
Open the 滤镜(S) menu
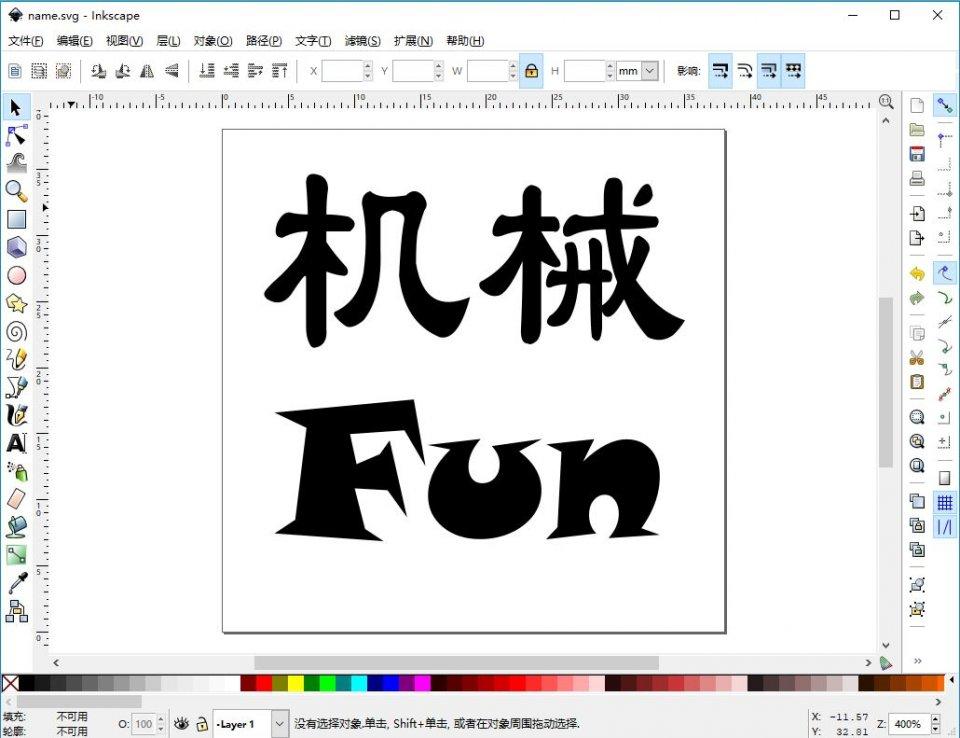[362, 41]
